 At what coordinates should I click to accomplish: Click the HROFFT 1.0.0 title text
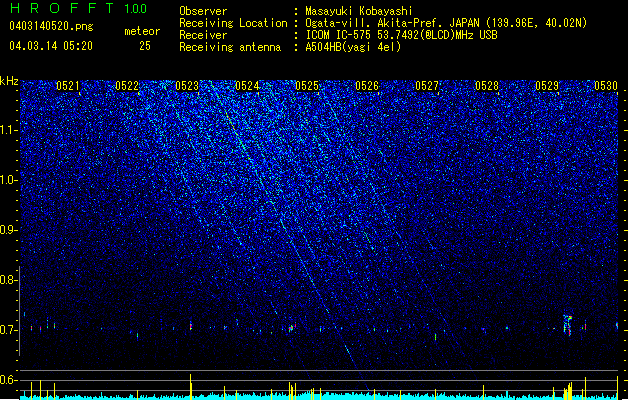point(79,8)
